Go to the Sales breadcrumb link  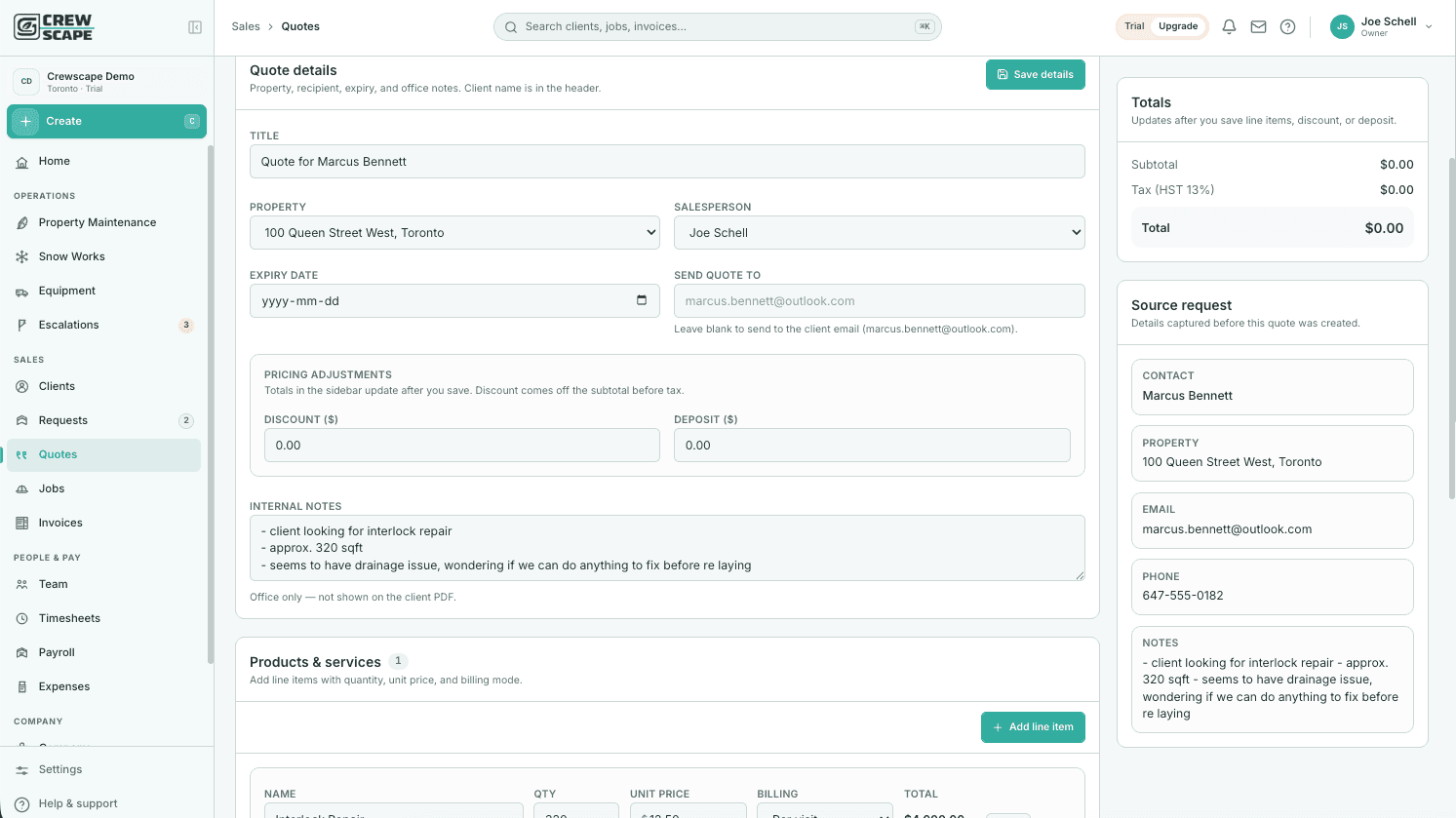246,26
